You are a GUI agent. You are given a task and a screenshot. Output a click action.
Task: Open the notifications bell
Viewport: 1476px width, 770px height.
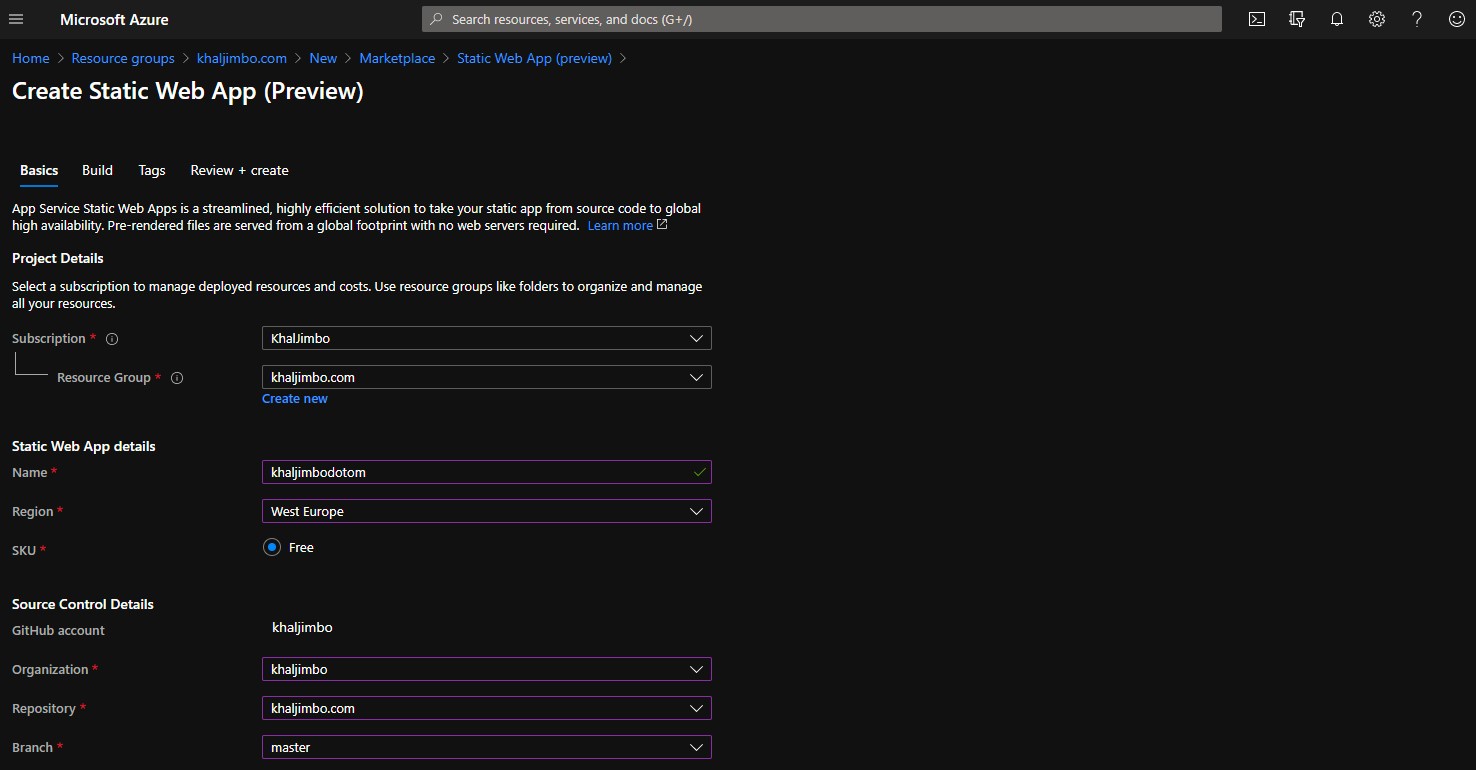[1337, 19]
